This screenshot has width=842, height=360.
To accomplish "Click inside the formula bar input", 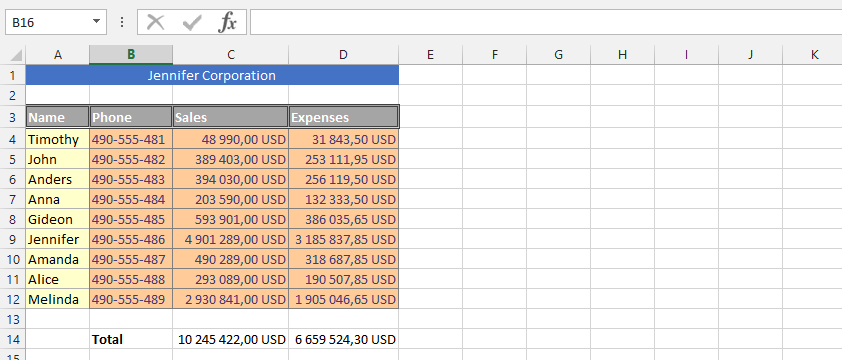I will pyautogui.click(x=546, y=22).
